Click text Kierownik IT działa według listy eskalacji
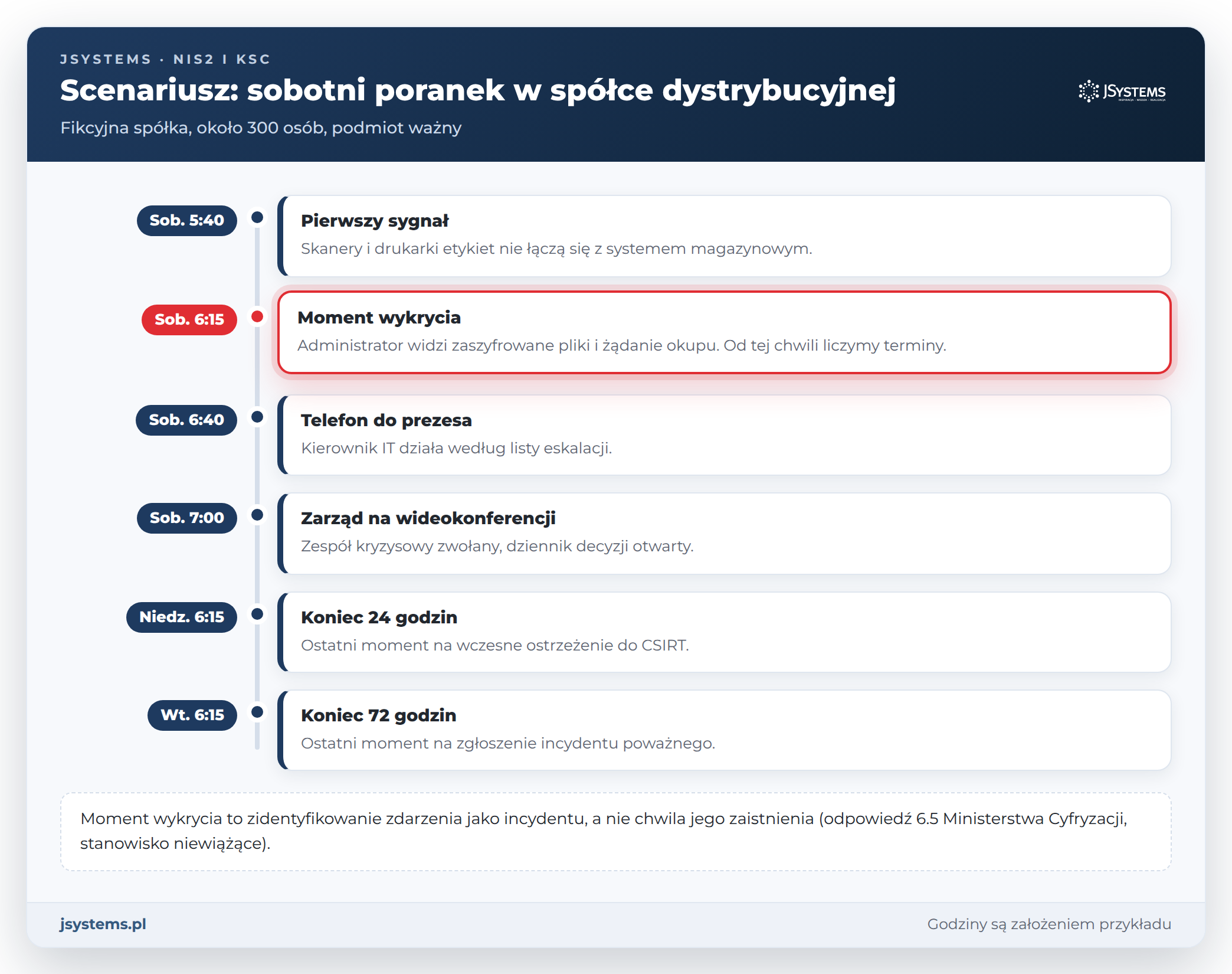This screenshot has height=974, width=1232. click(457, 449)
